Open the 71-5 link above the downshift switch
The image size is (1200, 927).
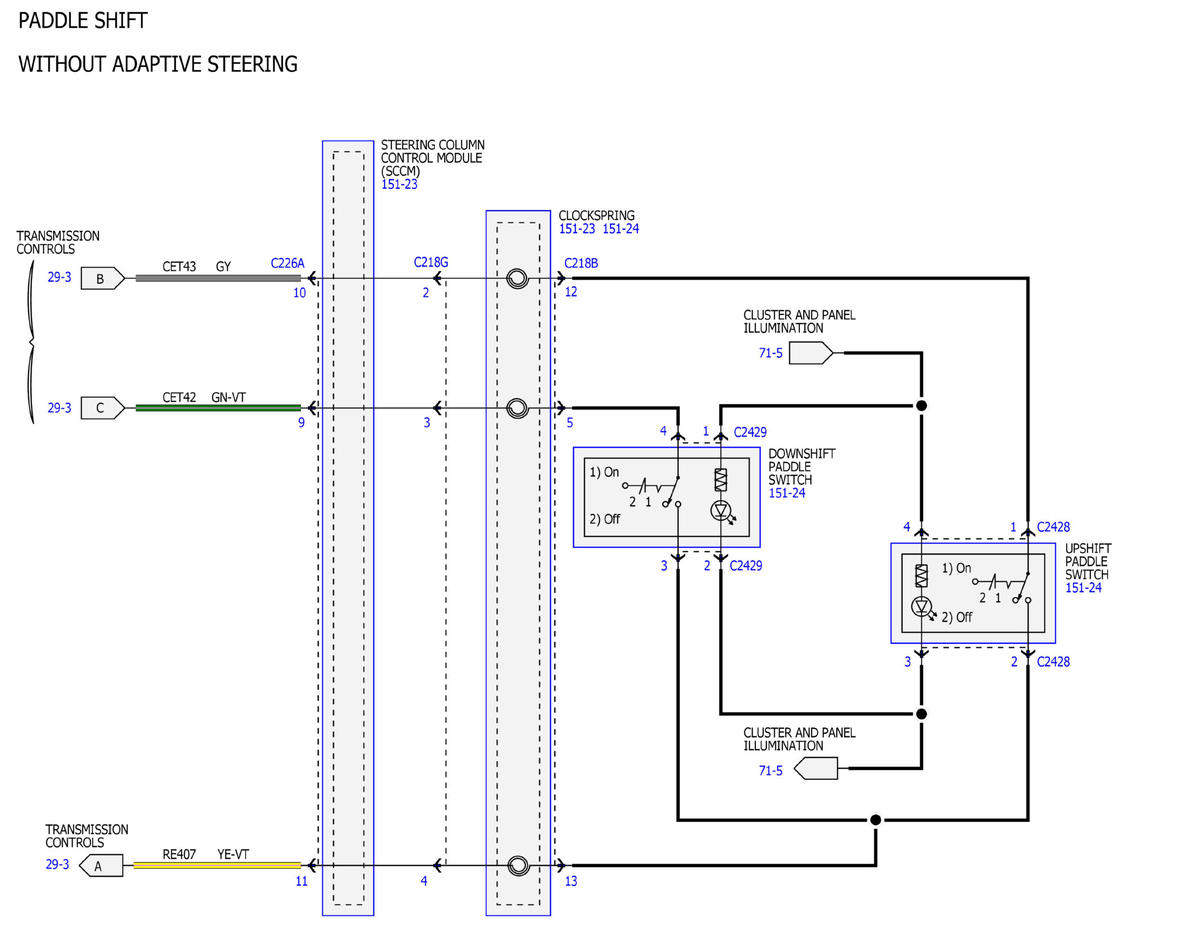[771, 353]
